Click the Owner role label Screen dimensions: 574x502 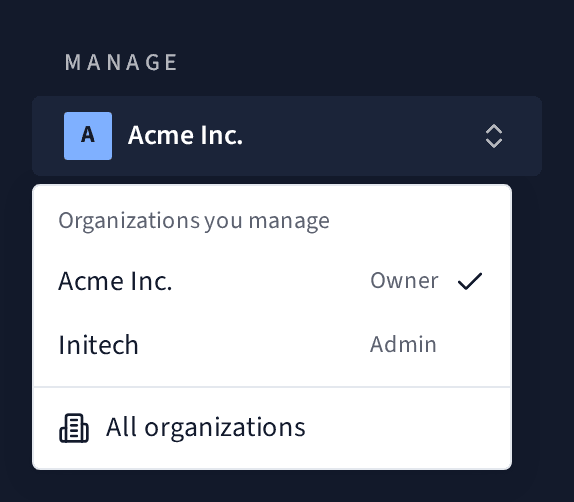click(404, 281)
